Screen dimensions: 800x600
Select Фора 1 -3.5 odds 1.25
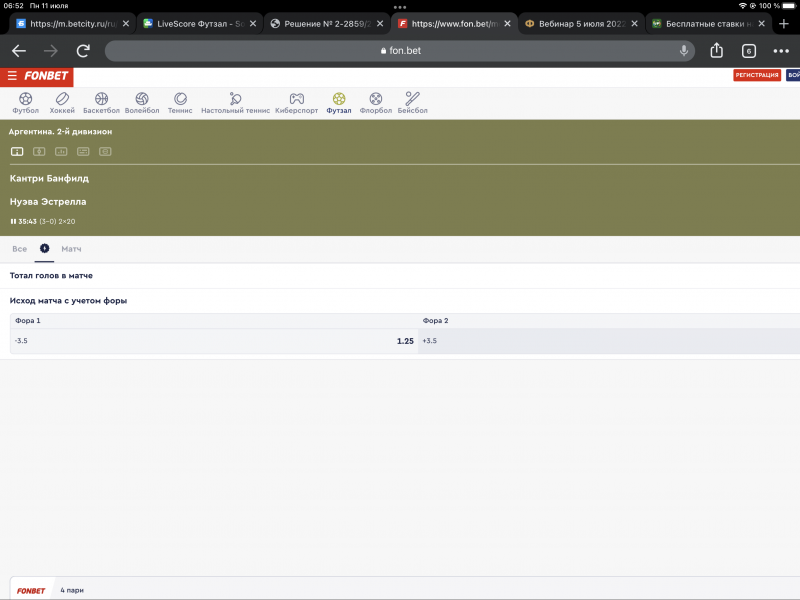pyautogui.click(x=213, y=341)
